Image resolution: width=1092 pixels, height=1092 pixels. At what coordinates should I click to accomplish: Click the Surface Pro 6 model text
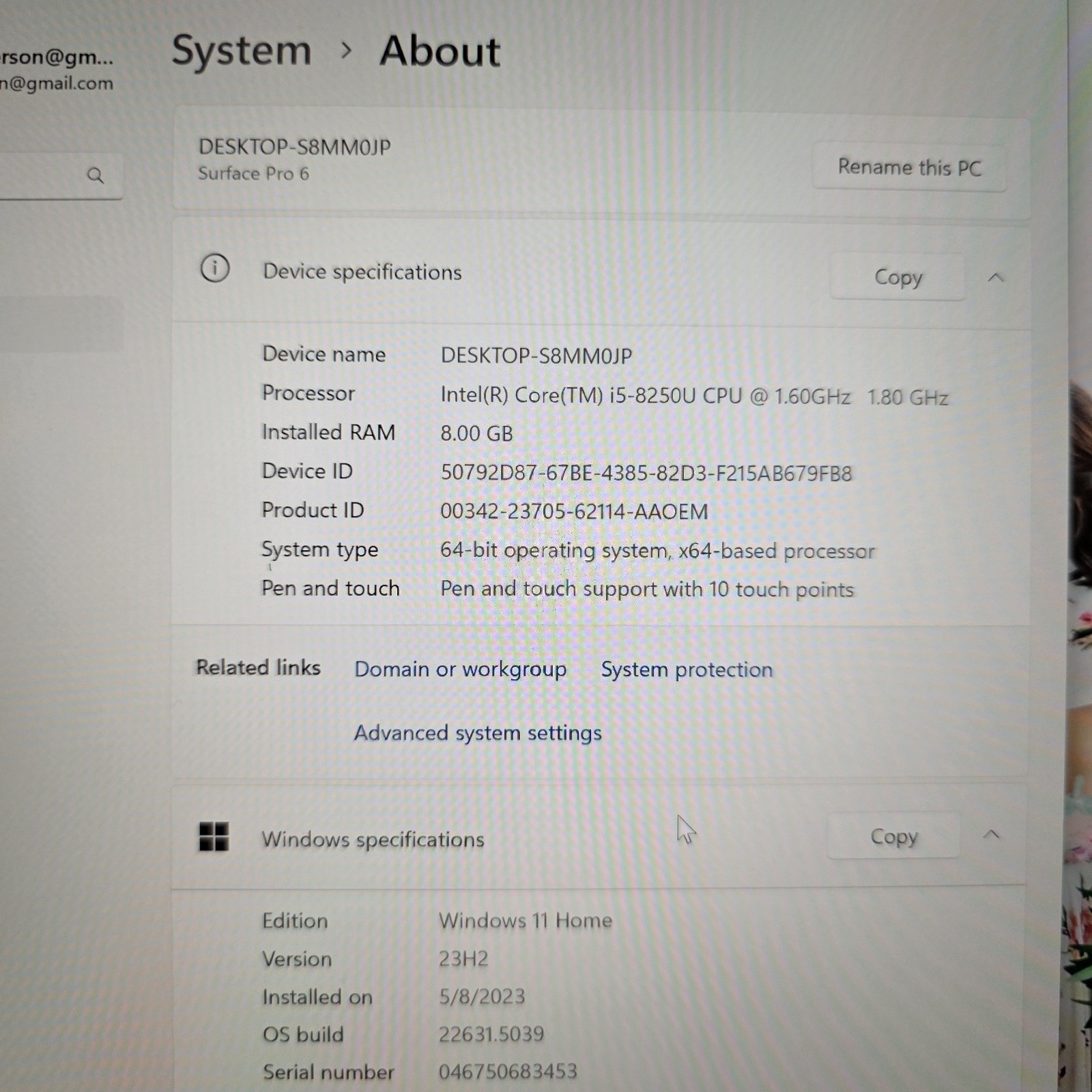point(253,173)
